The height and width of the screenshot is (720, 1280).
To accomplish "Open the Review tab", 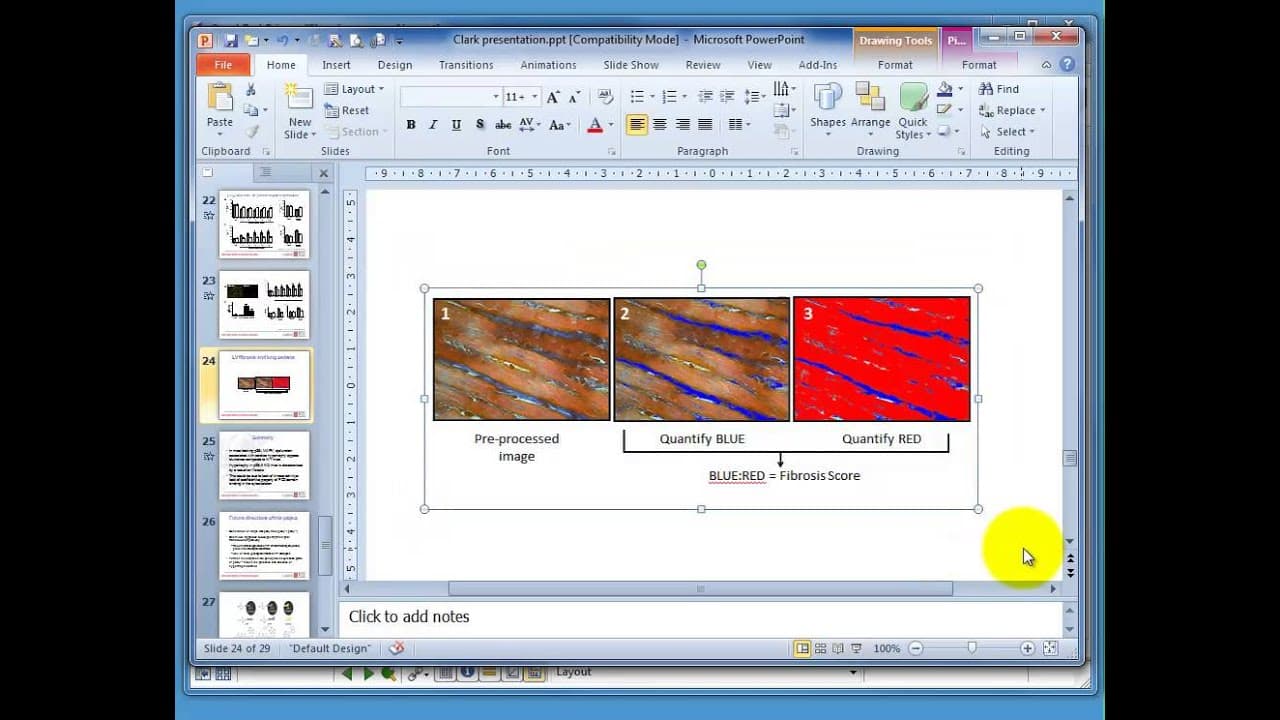I will (703, 65).
